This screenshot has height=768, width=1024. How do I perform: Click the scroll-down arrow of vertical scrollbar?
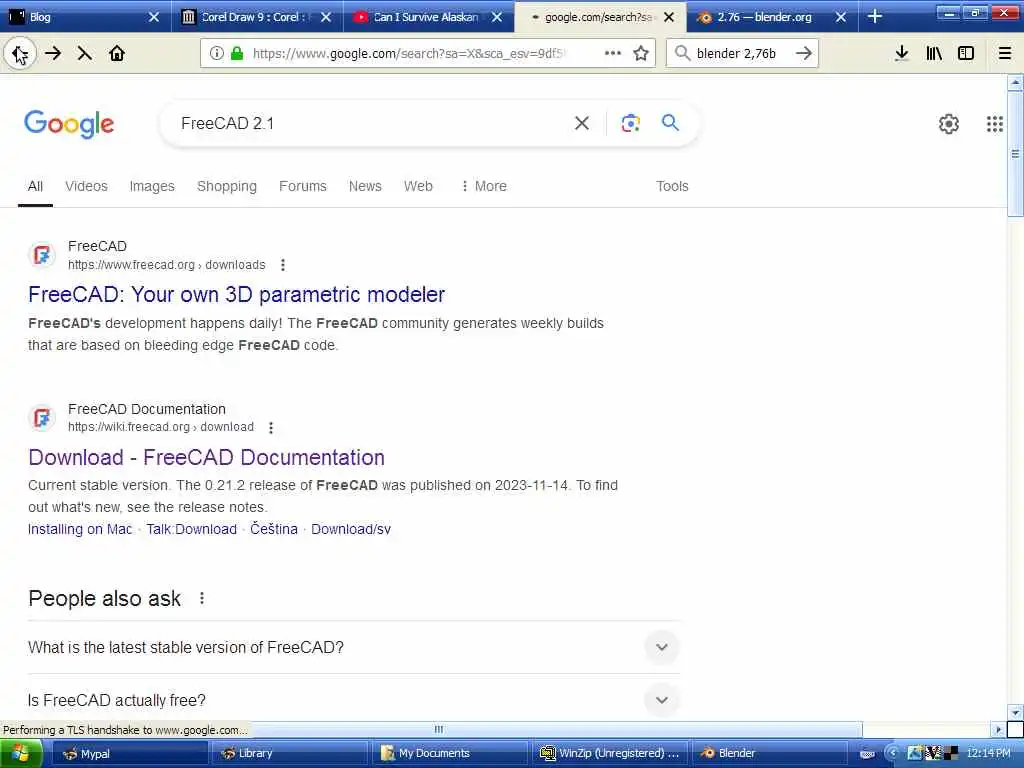[1015, 712]
